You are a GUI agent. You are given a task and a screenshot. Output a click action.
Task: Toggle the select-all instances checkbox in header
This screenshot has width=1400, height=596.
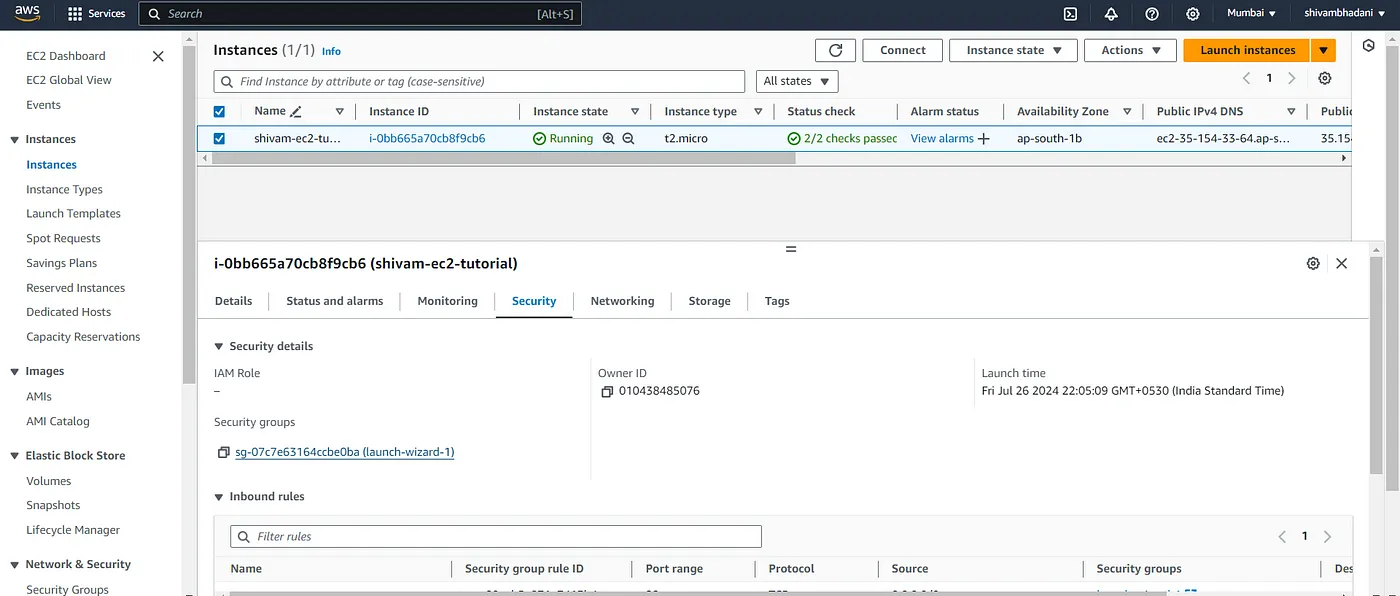coord(220,112)
